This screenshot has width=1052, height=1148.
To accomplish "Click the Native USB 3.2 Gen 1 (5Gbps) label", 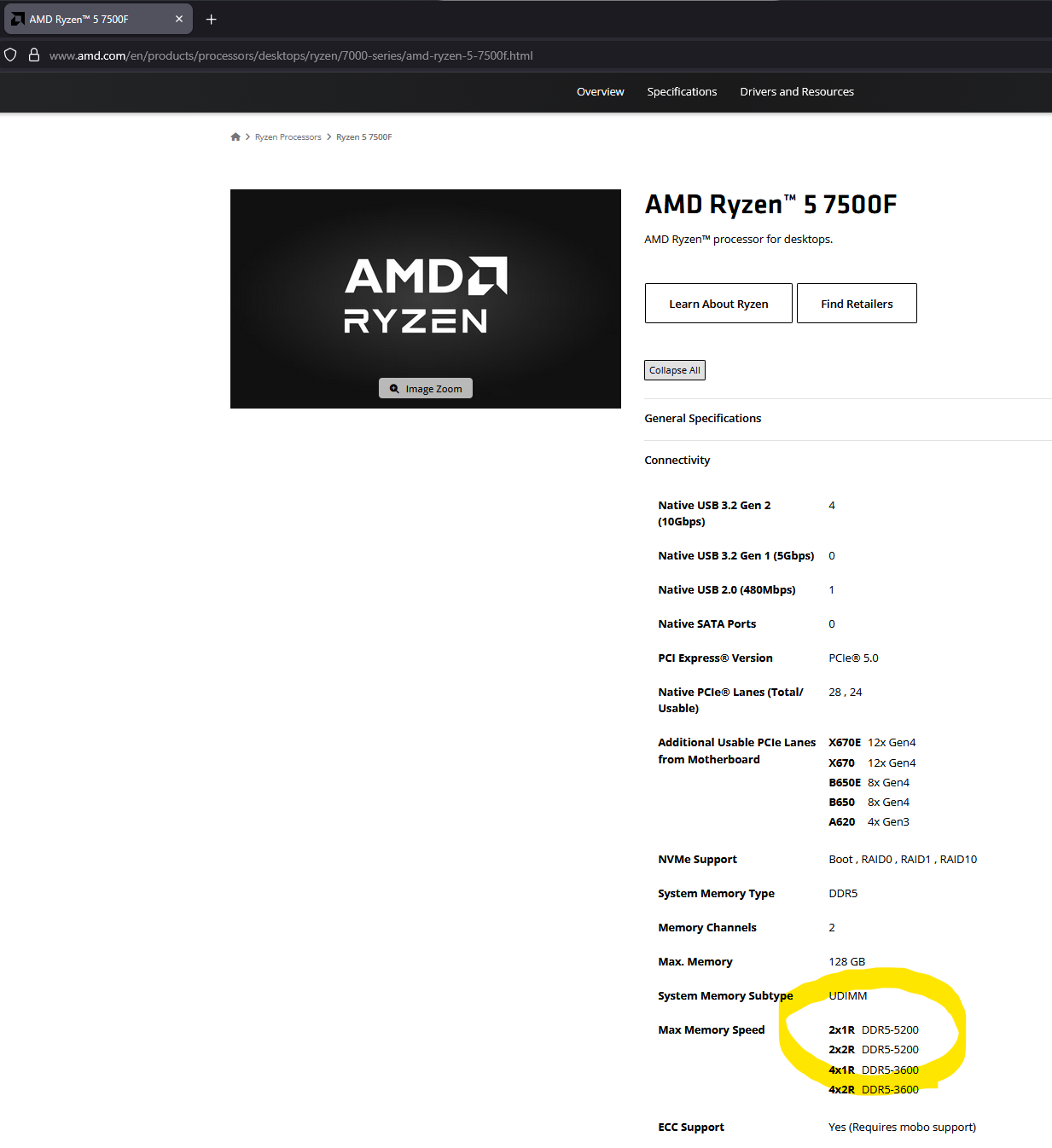I will (x=736, y=555).
